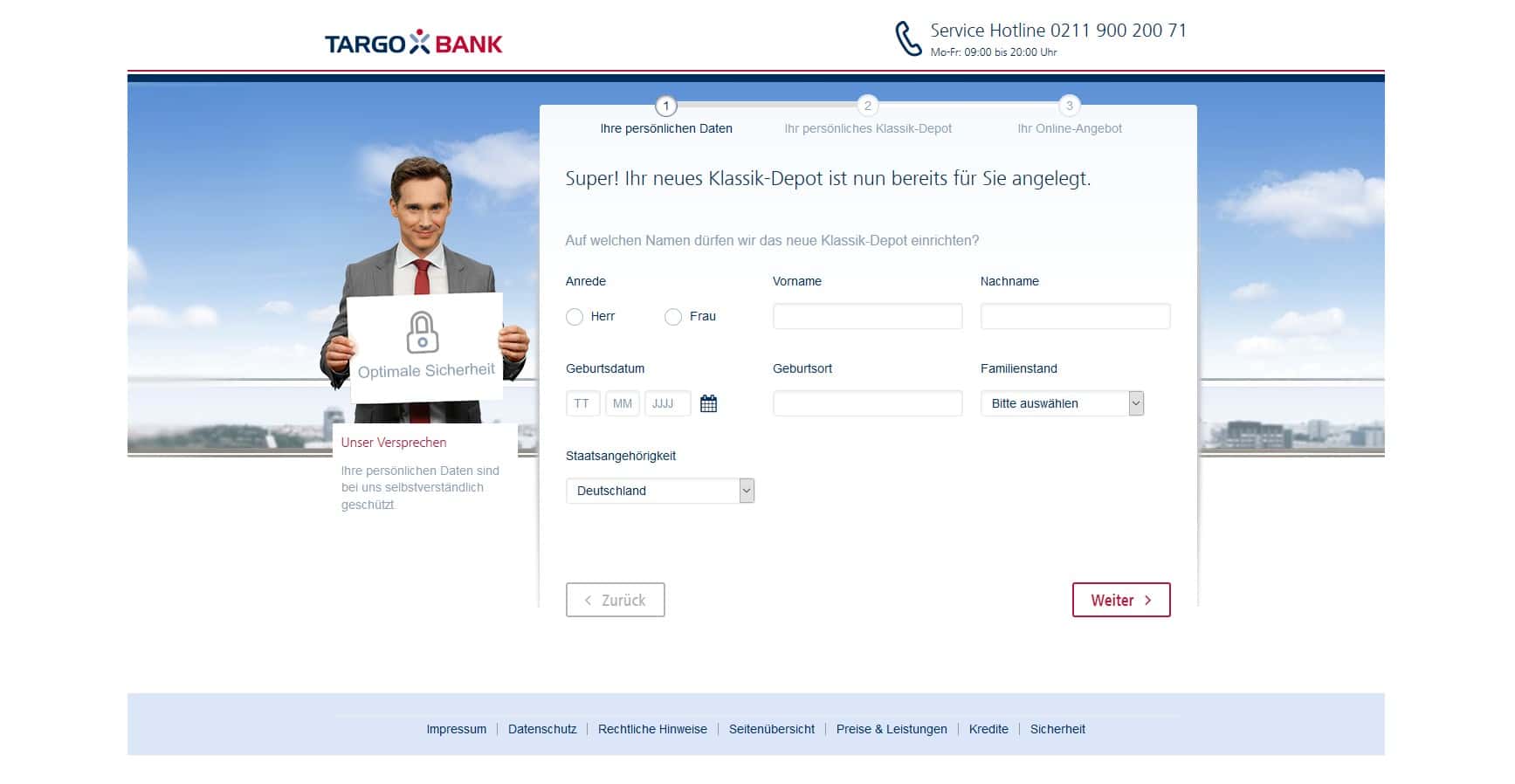Select the Herr radio button
The width and height of the screenshot is (1515, 784).
click(575, 317)
